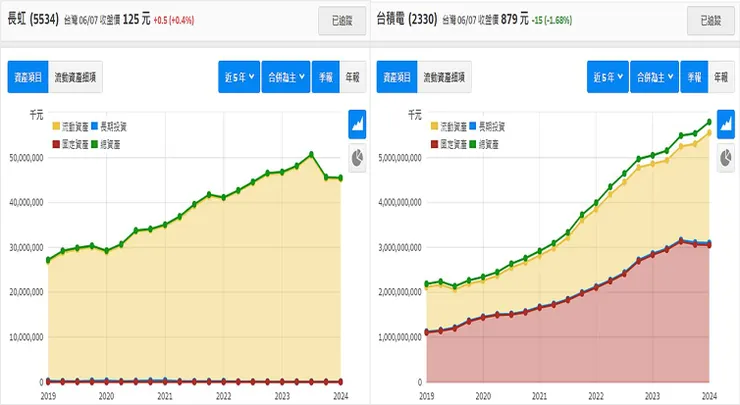Viewport: 740px width, 405px height.
Task: Toggle 流動資產 legend in 長虹 chart
Action: click(70, 127)
